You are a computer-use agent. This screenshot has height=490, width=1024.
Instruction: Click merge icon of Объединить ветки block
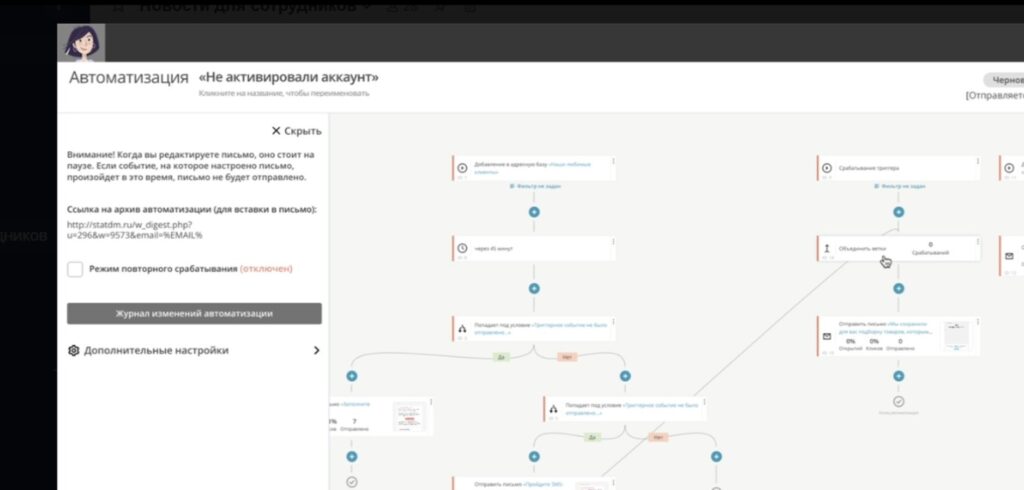pos(827,248)
